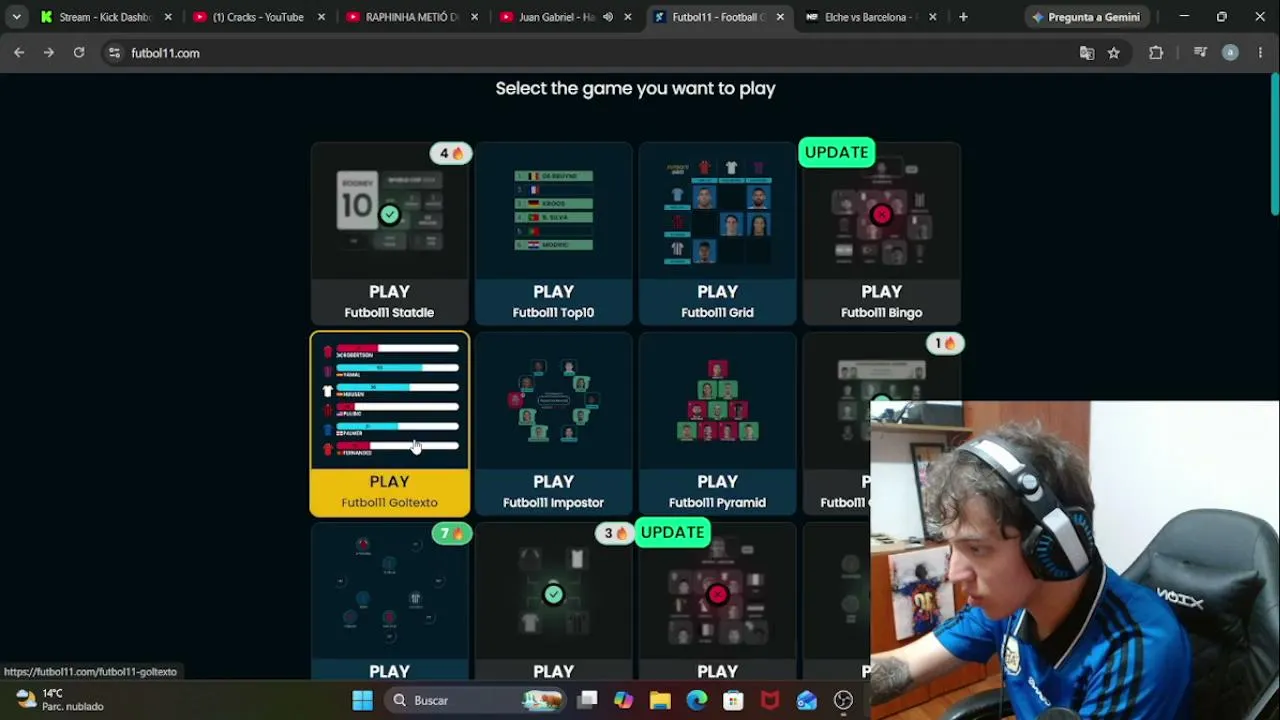
Task: Launch Copilot from the taskbar
Action: pos(623,700)
